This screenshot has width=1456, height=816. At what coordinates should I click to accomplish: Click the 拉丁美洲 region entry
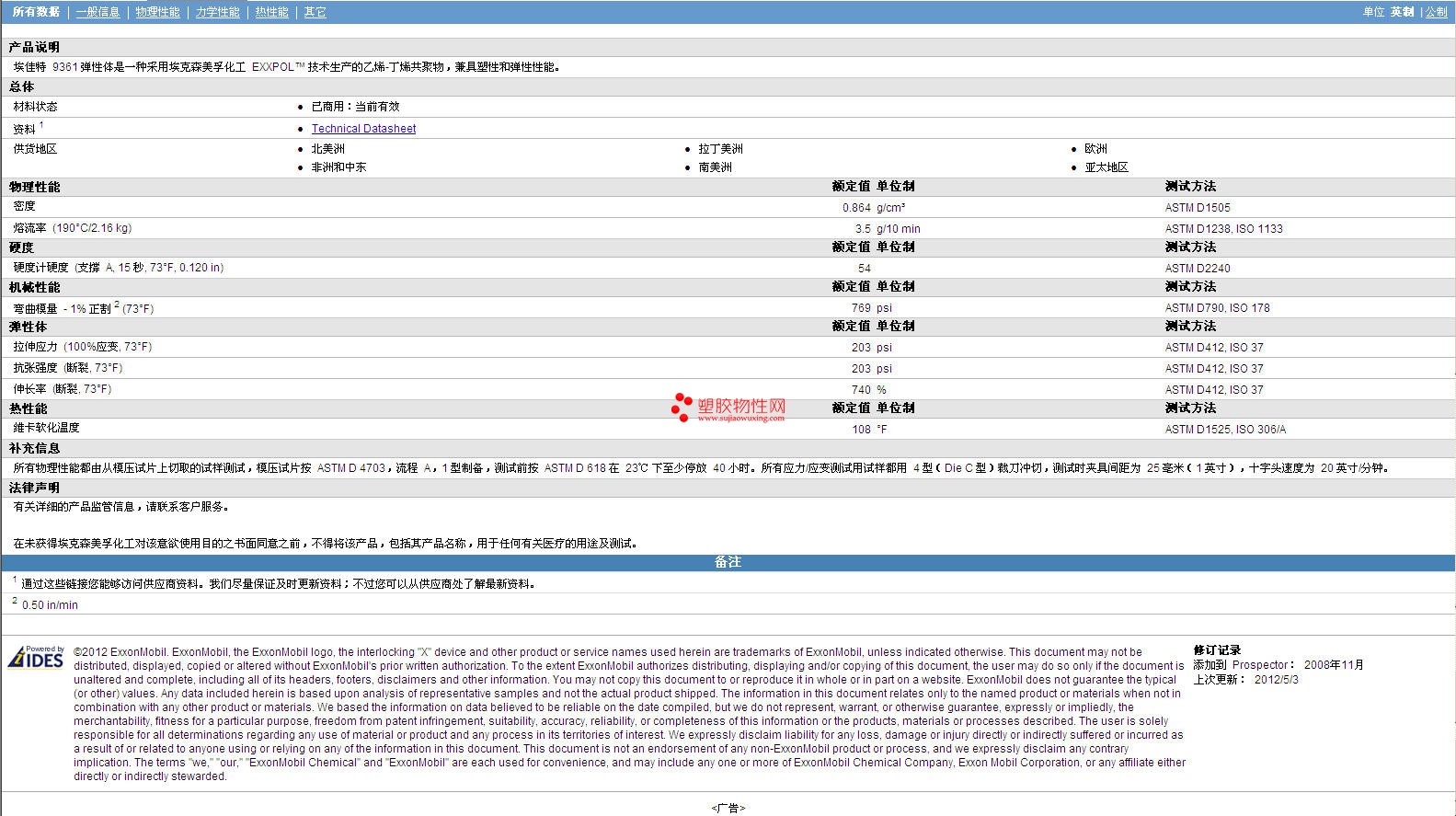[720, 149]
